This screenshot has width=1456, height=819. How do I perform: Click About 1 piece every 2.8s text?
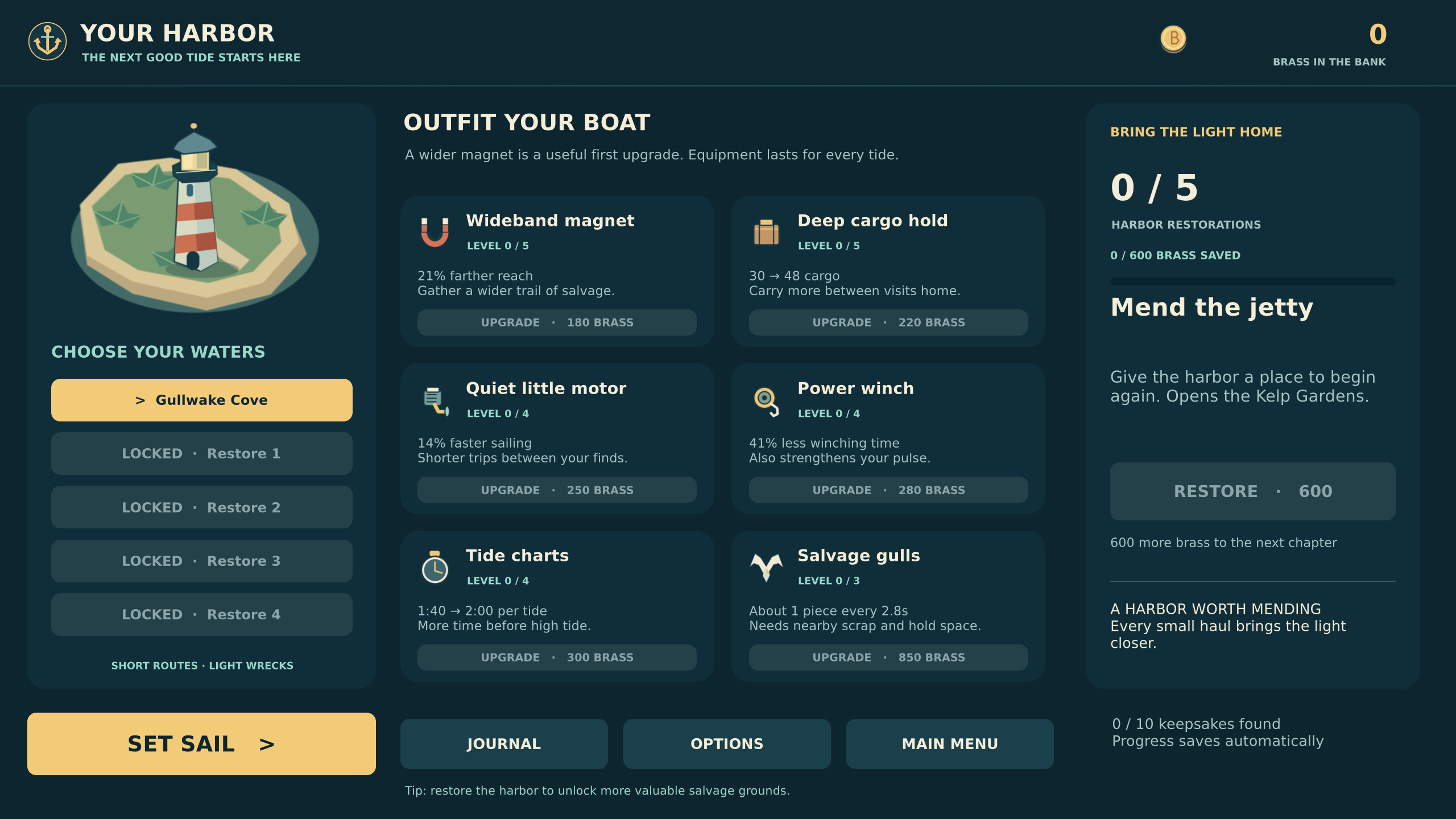pyautogui.click(x=828, y=611)
